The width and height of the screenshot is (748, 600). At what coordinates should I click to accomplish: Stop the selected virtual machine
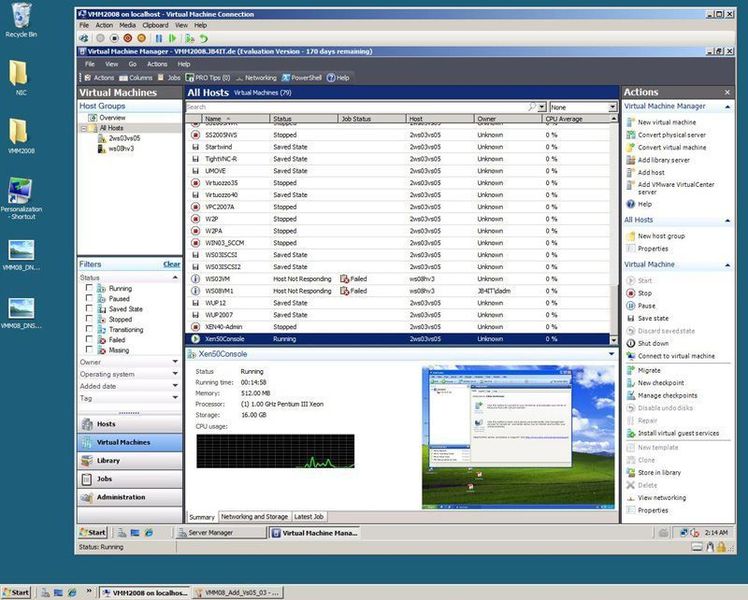tap(639, 293)
